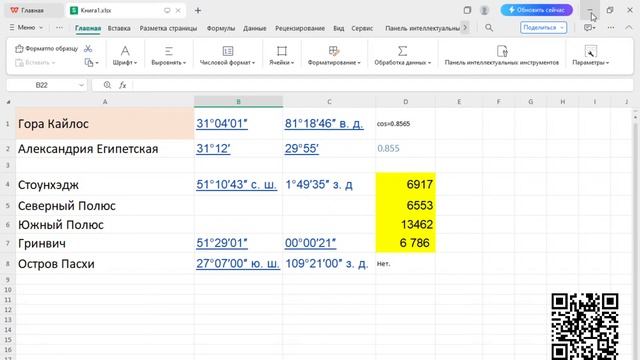Switch to the Рецензирование tab
Viewport: 640px width, 360px height.
[300, 28]
